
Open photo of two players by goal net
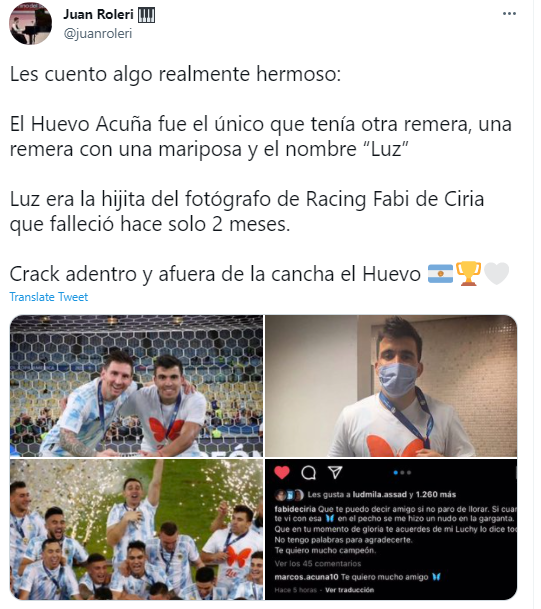tap(136, 386)
